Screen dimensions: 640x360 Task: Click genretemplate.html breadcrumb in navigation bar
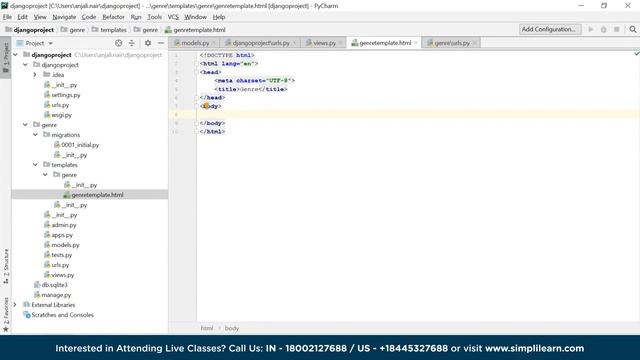pos(195,30)
